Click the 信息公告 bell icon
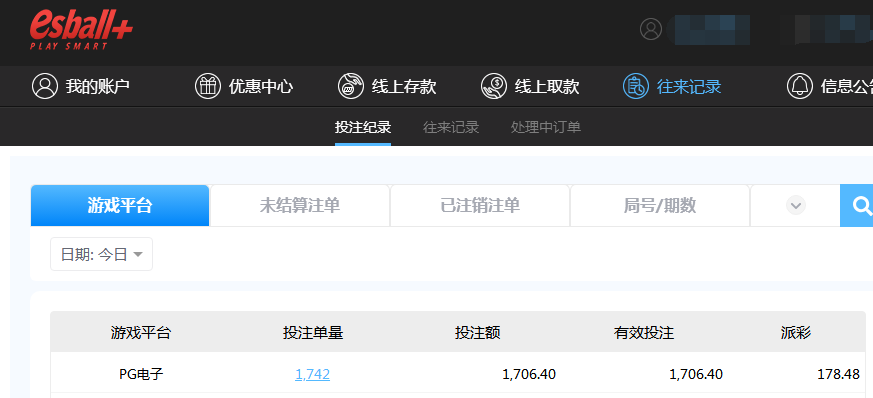Screen dimensions: 873x398 pos(800,86)
